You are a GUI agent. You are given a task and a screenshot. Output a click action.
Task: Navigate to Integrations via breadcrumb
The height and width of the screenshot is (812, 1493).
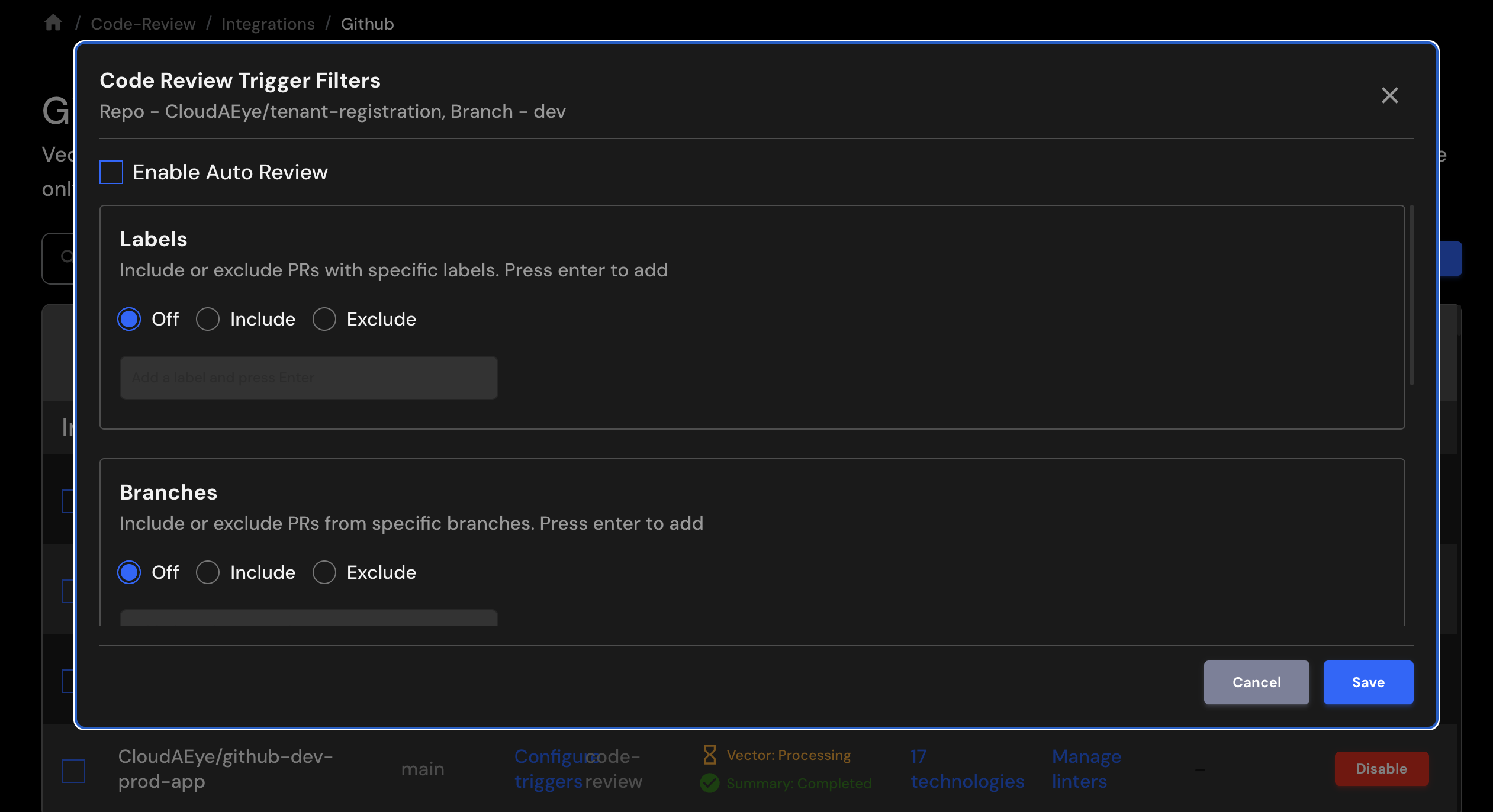tap(268, 24)
